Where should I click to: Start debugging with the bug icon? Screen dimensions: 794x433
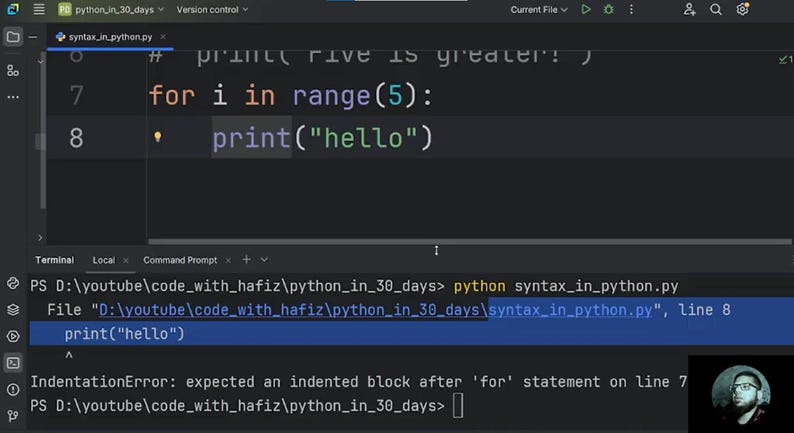coord(609,10)
